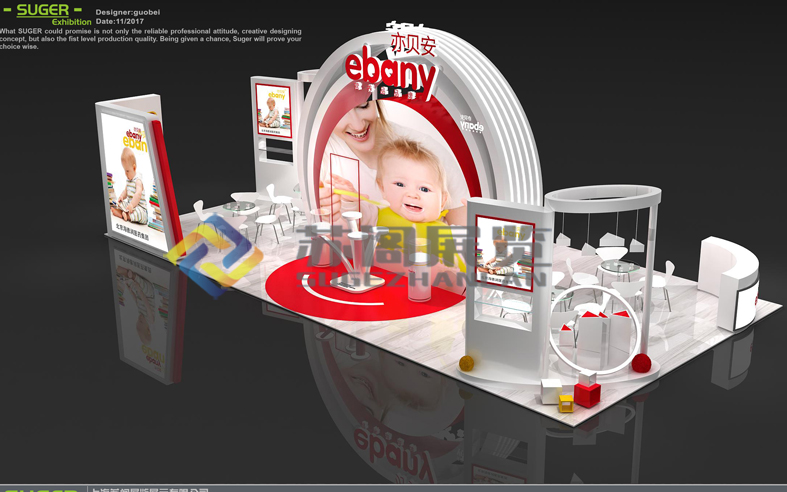The width and height of the screenshot is (787, 492).
Task: Click the Date:11/2017 label
Action: 120,21
